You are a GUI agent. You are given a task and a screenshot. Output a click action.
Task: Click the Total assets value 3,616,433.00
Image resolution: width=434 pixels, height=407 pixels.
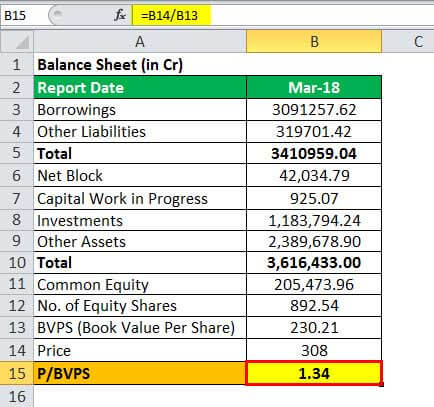coord(314,263)
